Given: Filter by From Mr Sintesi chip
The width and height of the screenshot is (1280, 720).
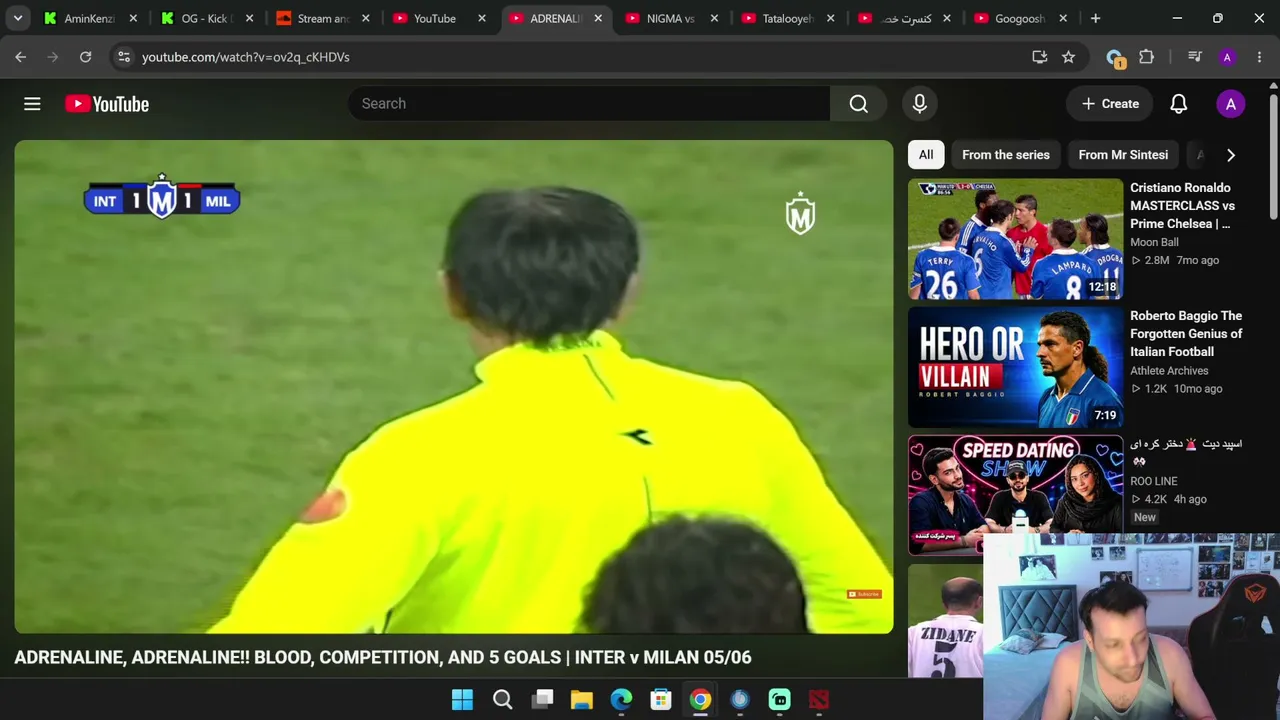Looking at the screenshot, I should point(1123,155).
